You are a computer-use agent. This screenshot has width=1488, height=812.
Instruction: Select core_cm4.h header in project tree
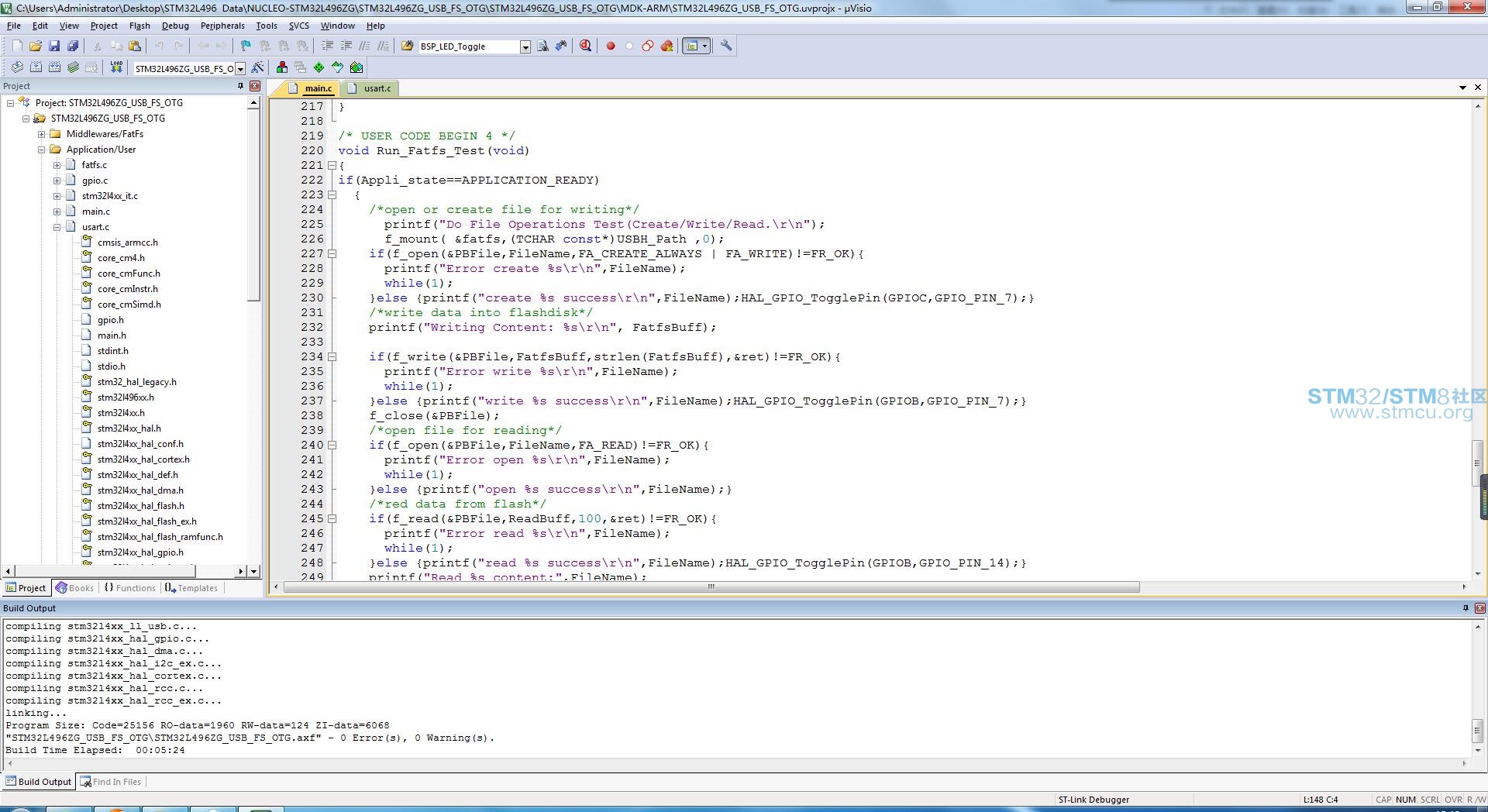pyautogui.click(x=121, y=258)
